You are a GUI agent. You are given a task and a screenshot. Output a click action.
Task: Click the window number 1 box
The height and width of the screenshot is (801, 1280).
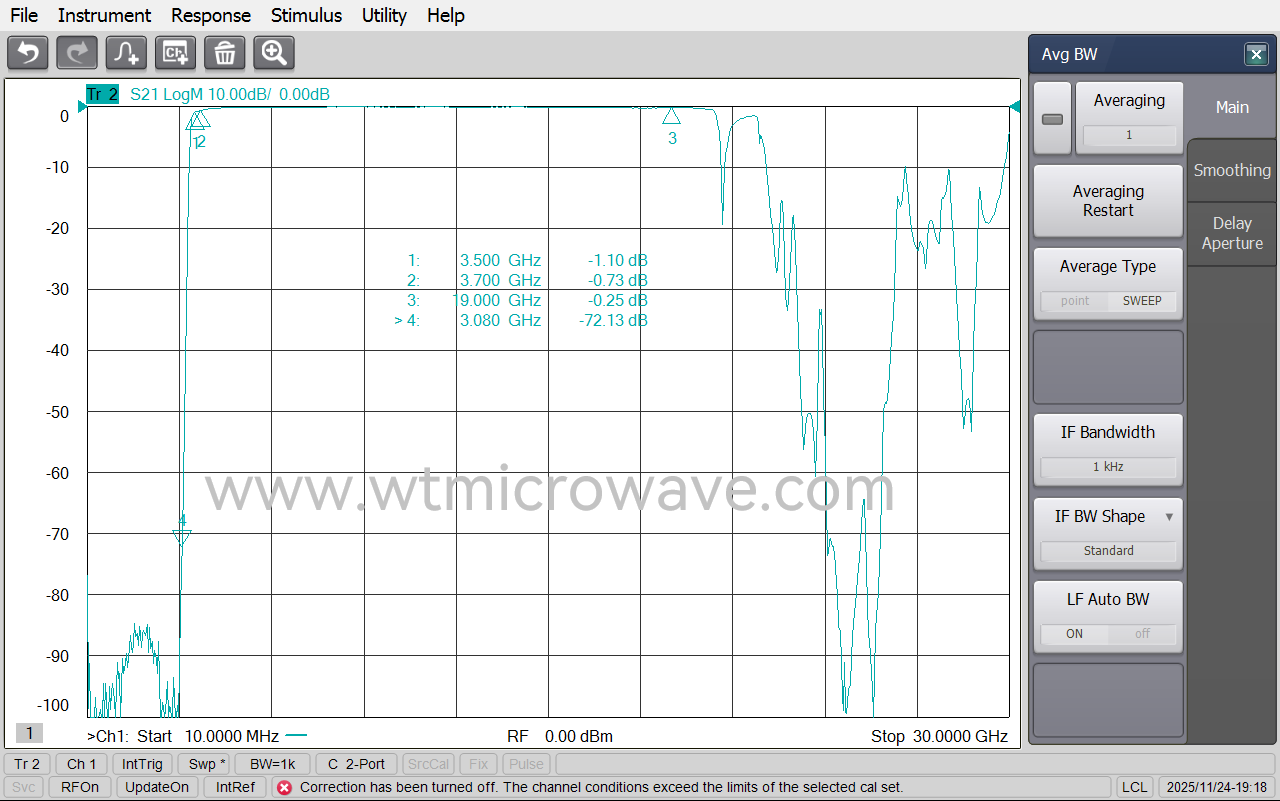click(29, 734)
